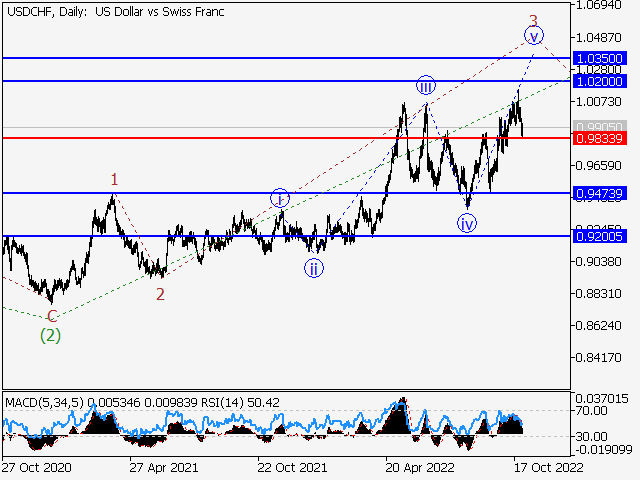Click the -0.019099 indicator scale value
Viewport: 640px width, 480px height.
[x=604, y=450]
